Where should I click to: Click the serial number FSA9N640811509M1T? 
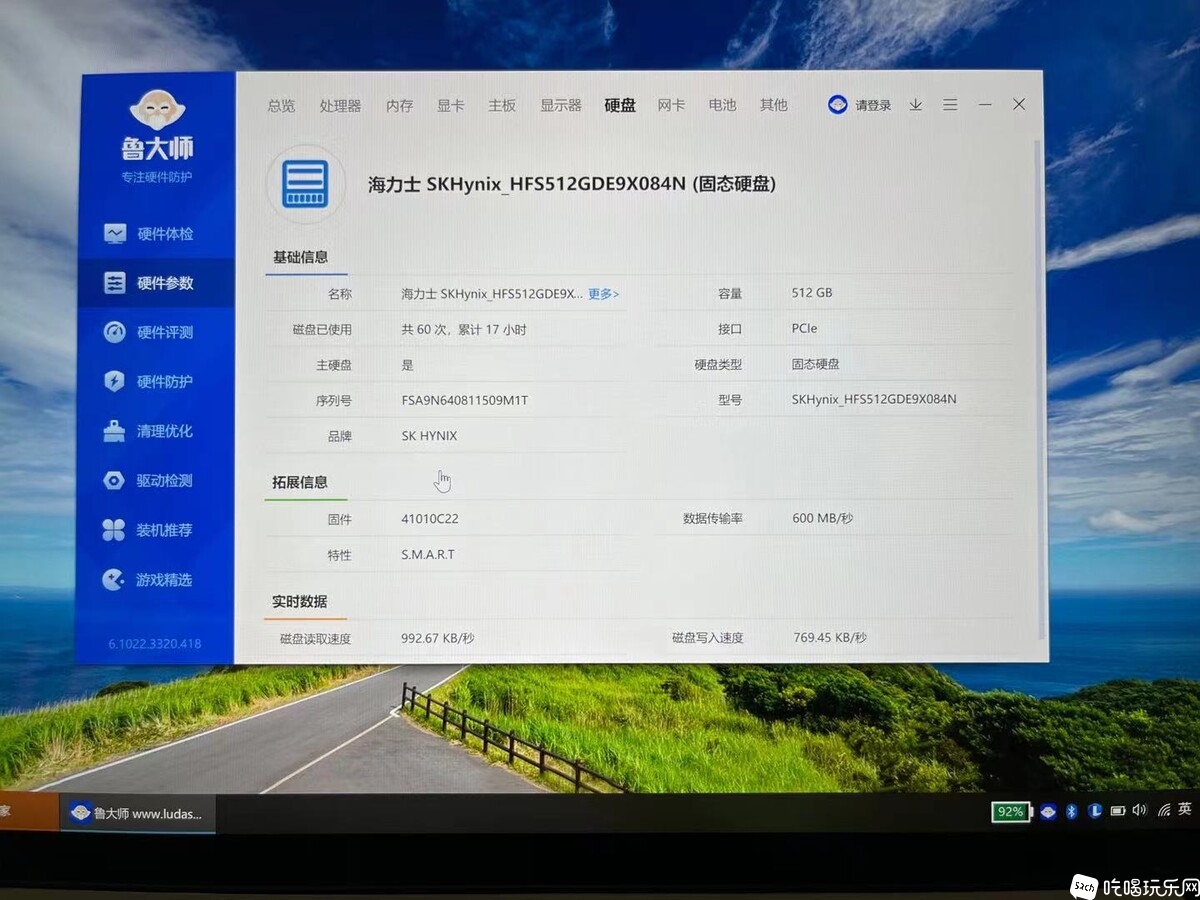pyautogui.click(x=465, y=400)
